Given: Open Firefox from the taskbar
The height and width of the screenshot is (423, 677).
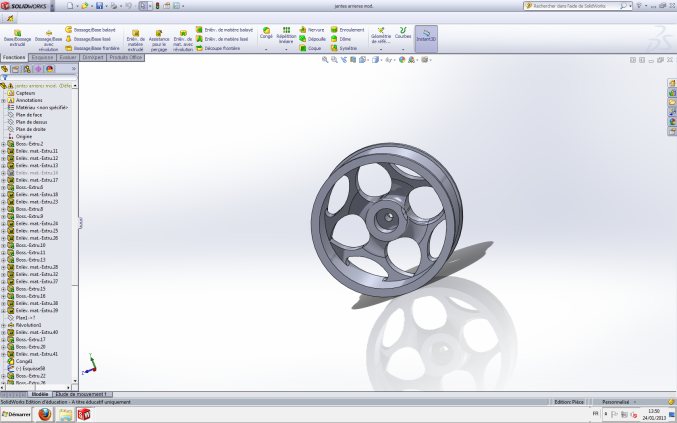Looking at the screenshot, I should [x=44, y=414].
